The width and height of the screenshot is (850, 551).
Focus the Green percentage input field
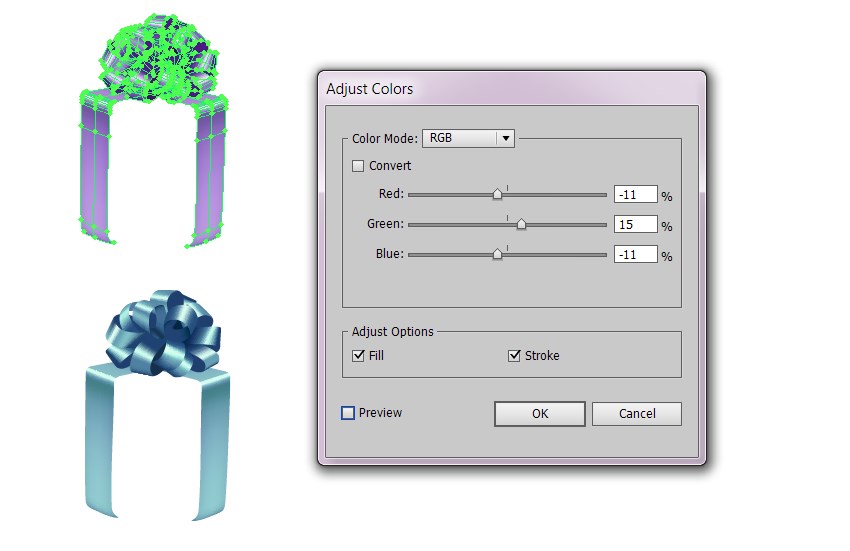(635, 224)
